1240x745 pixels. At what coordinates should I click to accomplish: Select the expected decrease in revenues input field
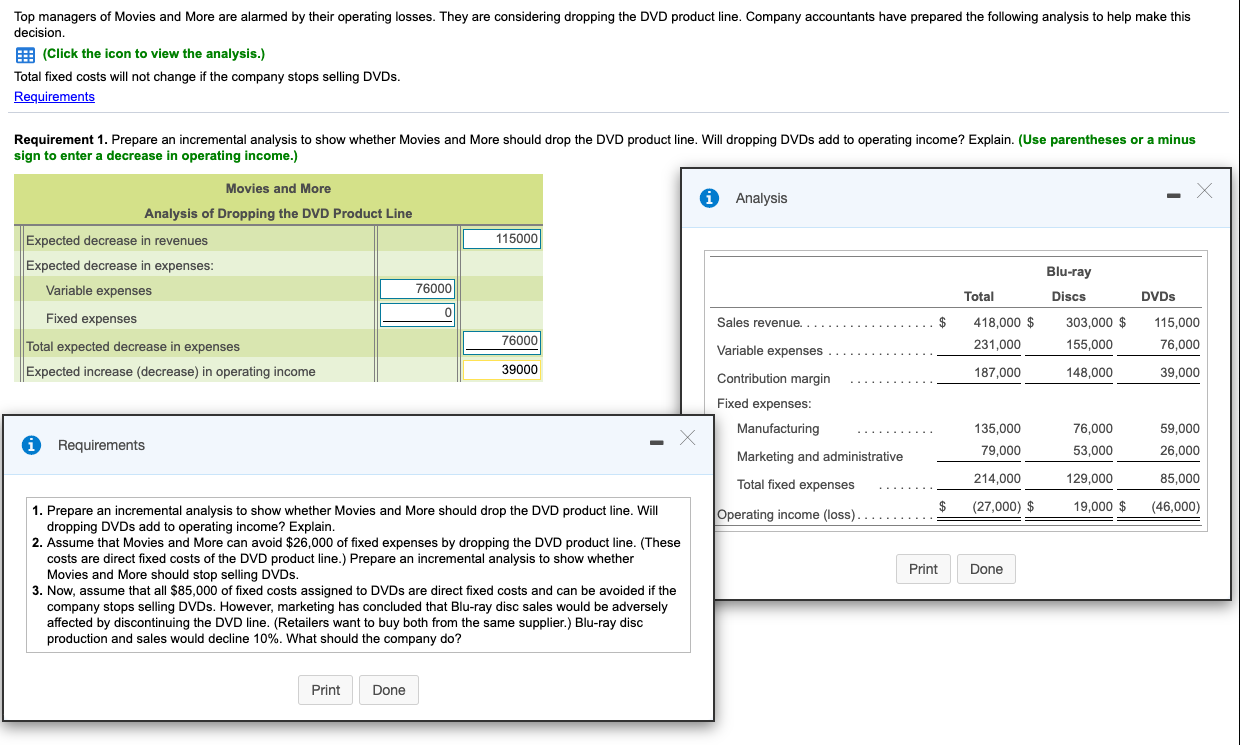pos(501,238)
